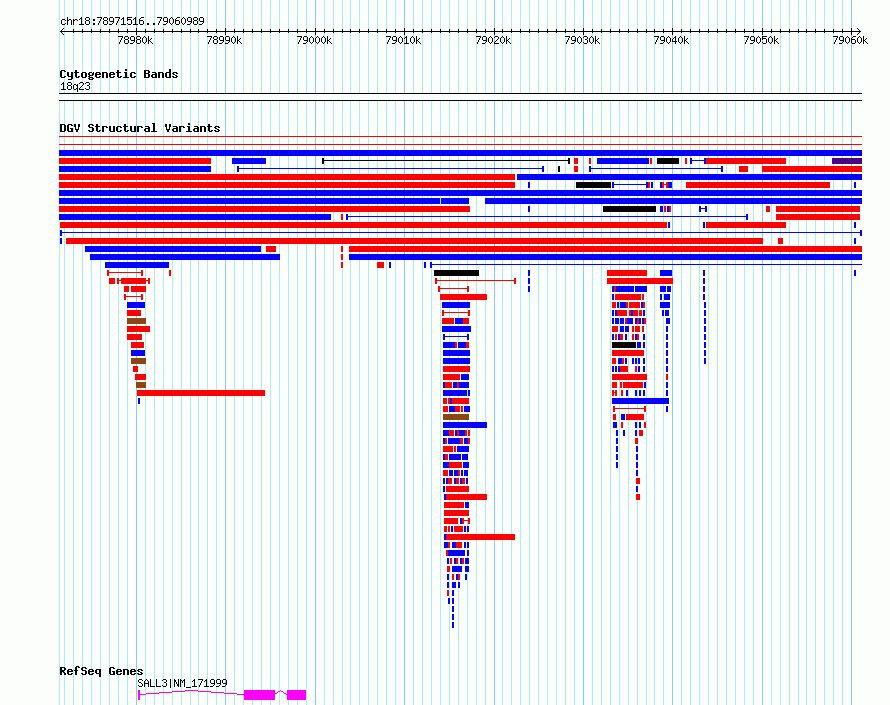Viewport: 890px width, 705px height.
Task: Select the purple variant bar near 79060k
Action: (847, 161)
